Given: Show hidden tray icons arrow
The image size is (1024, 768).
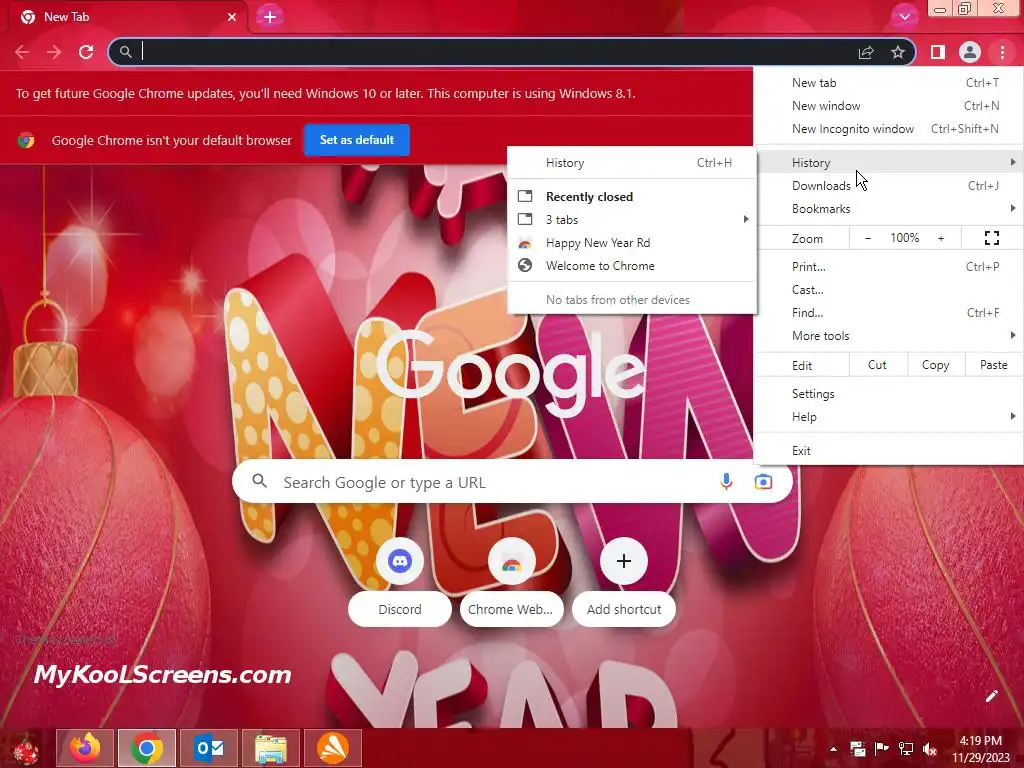Looking at the screenshot, I should click(x=833, y=749).
